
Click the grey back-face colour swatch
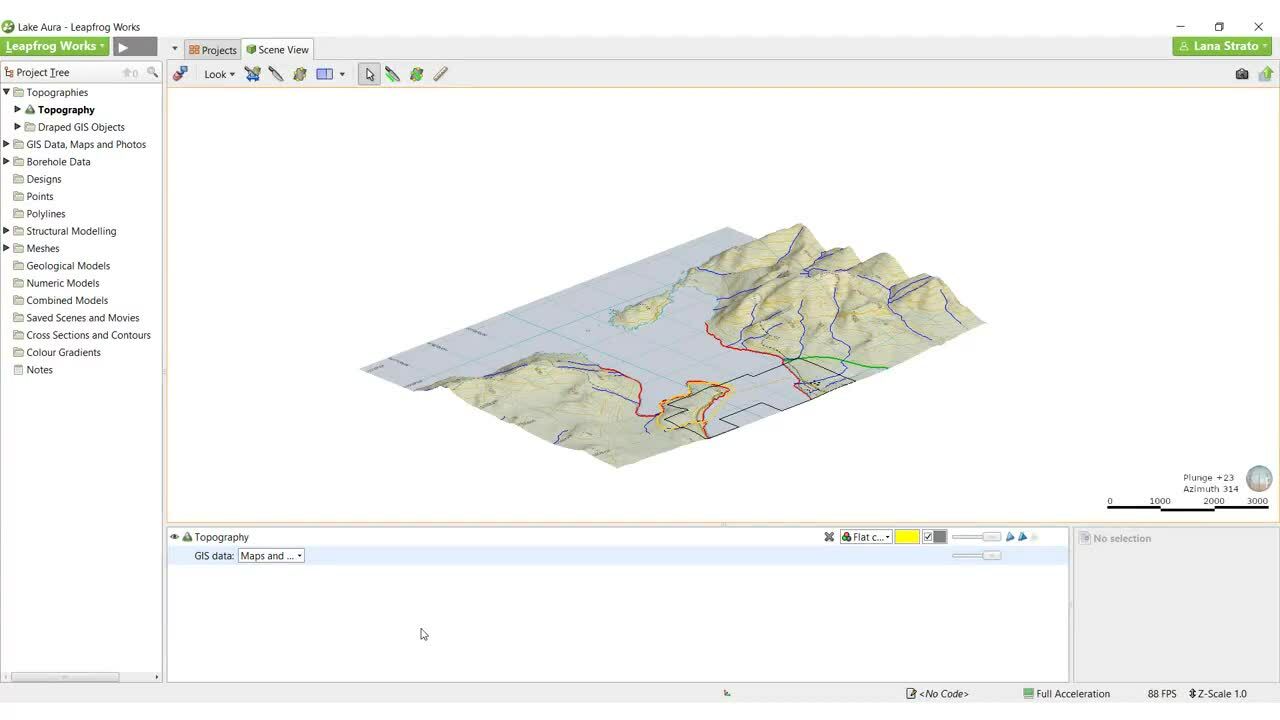[940, 537]
